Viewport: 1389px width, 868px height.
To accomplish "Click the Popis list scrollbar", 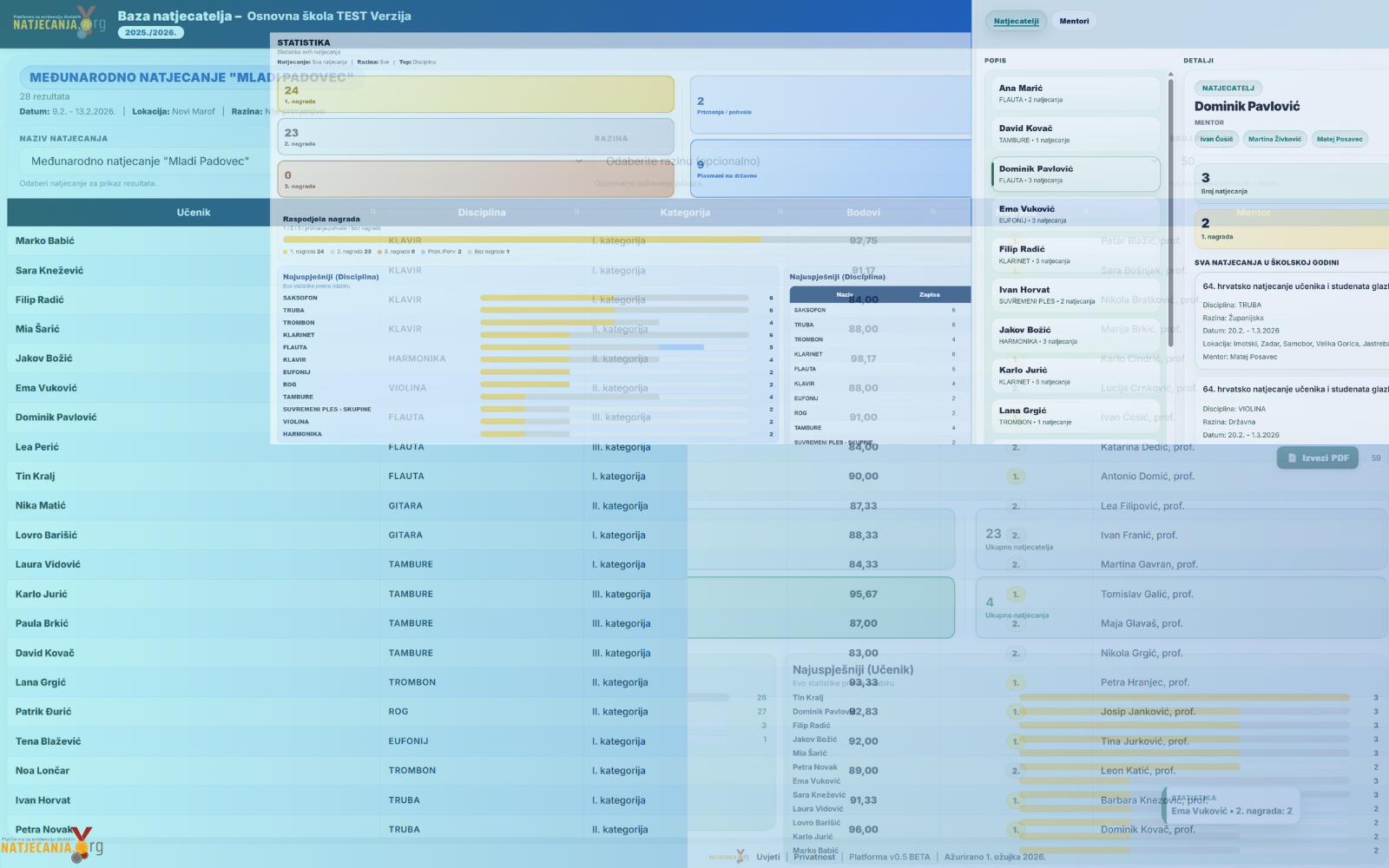I will (1170, 217).
